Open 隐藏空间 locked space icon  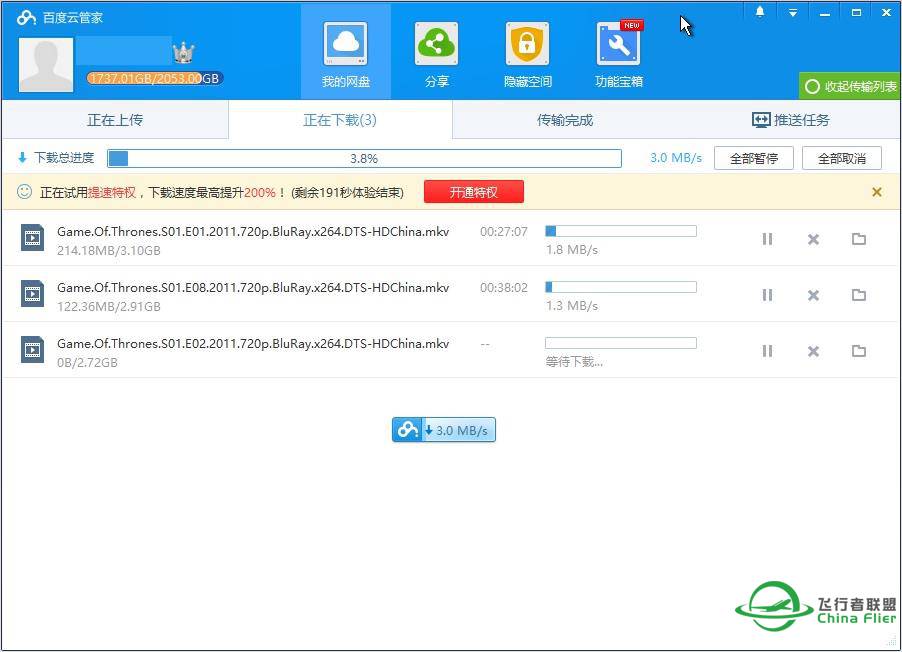coord(527,45)
